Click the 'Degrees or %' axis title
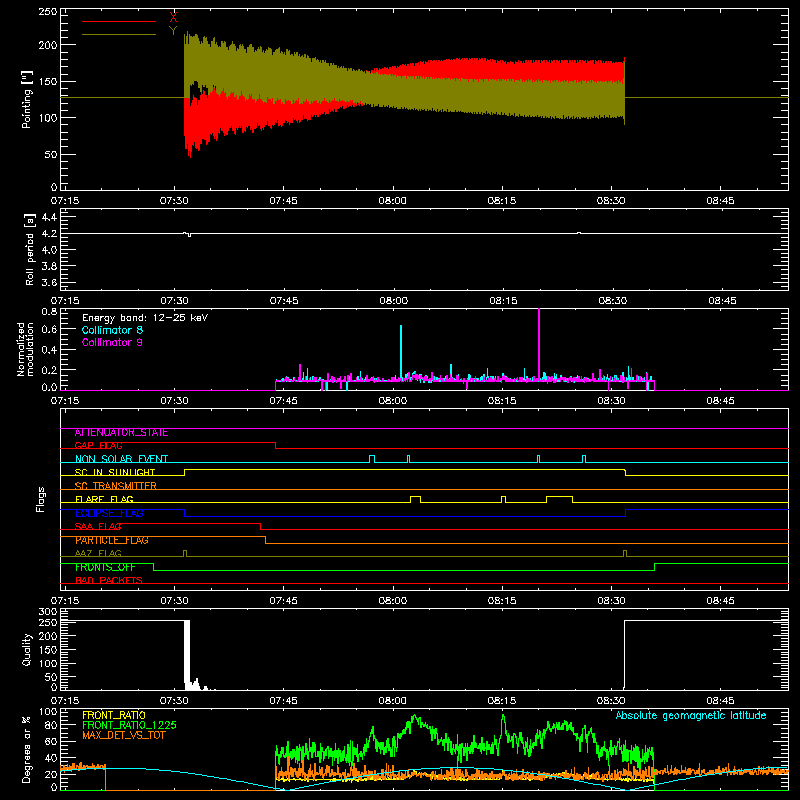800x800 pixels. pyautogui.click(x=27, y=749)
